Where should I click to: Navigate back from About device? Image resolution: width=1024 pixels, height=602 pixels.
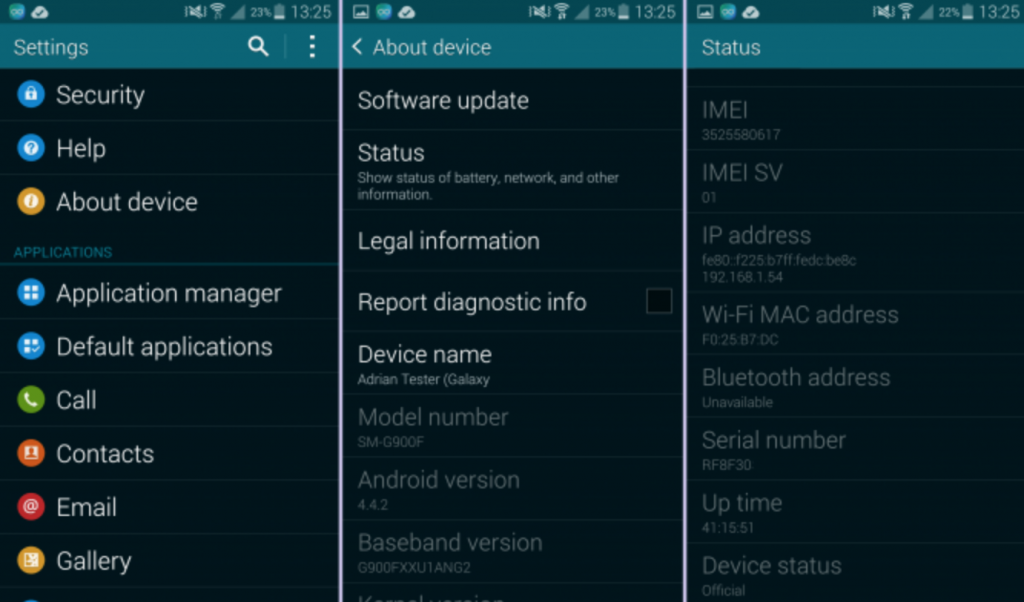click(359, 46)
